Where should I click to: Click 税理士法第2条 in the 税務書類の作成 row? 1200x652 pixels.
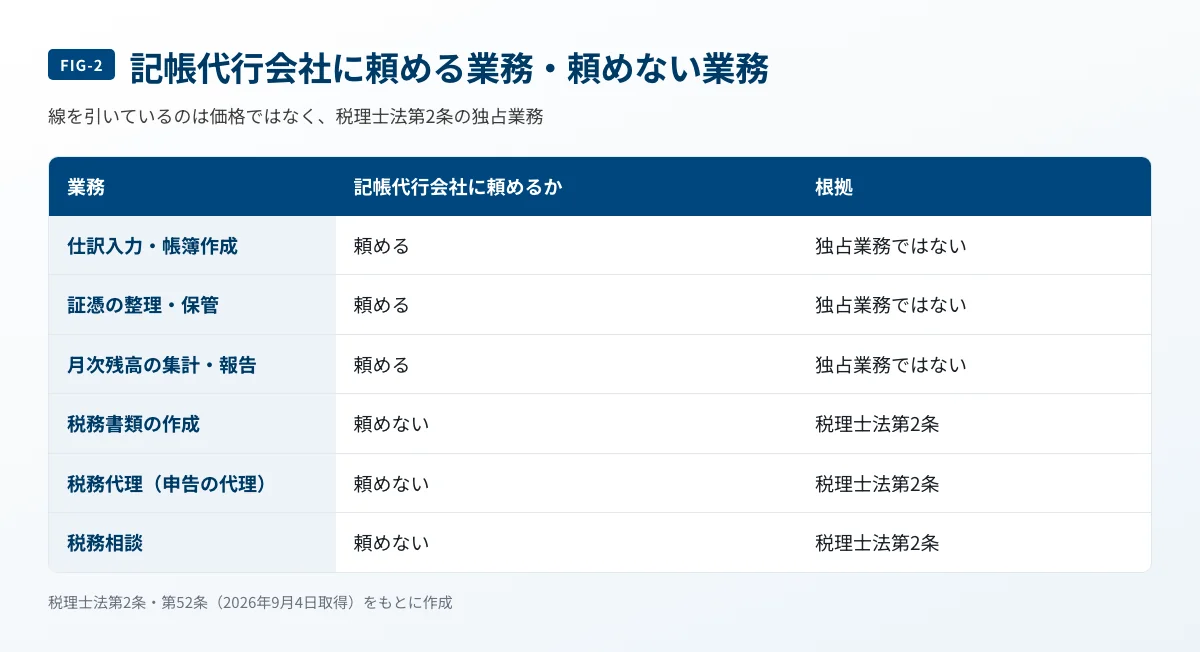click(x=877, y=424)
